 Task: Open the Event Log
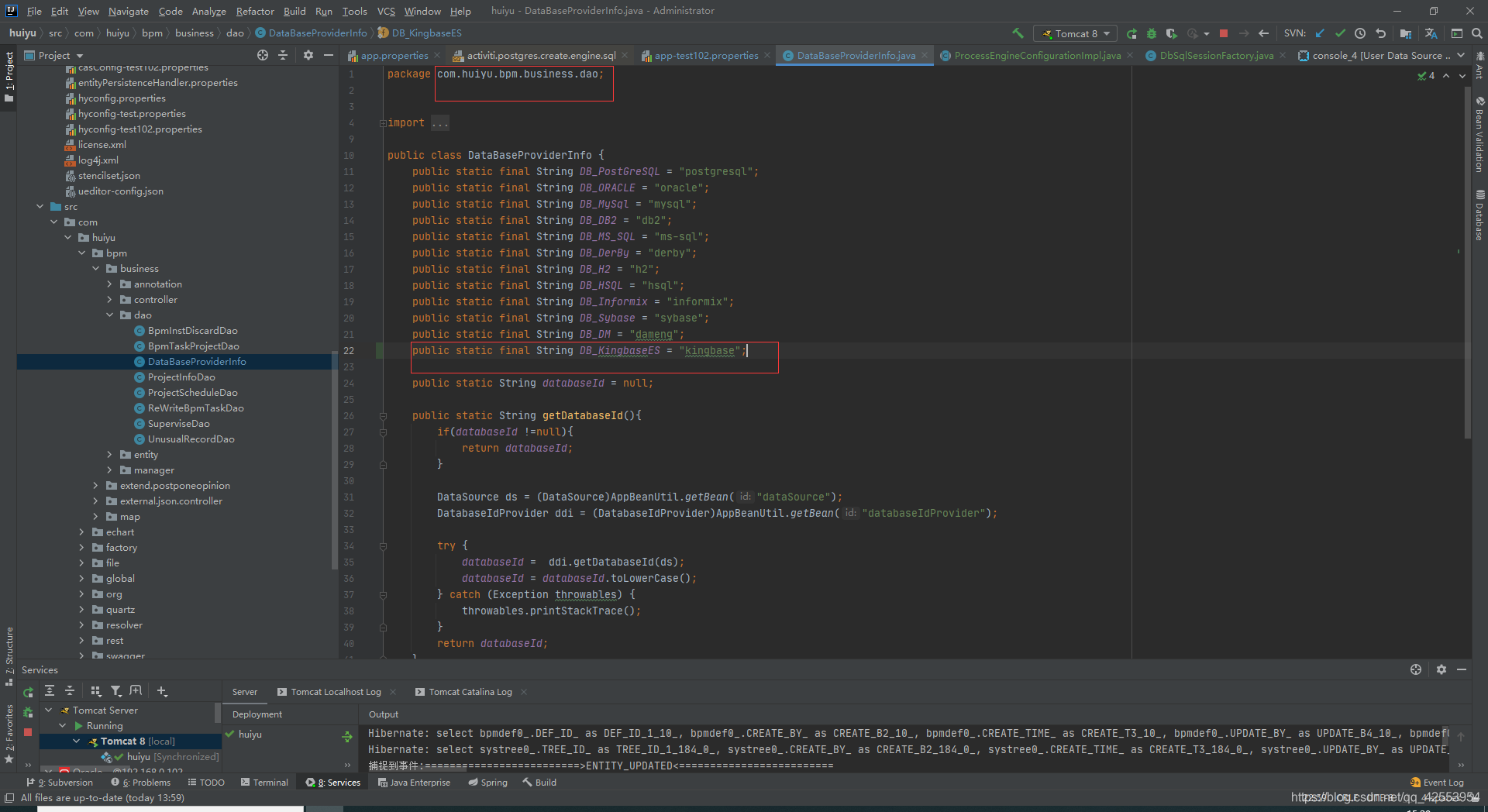pyautogui.click(x=1437, y=783)
